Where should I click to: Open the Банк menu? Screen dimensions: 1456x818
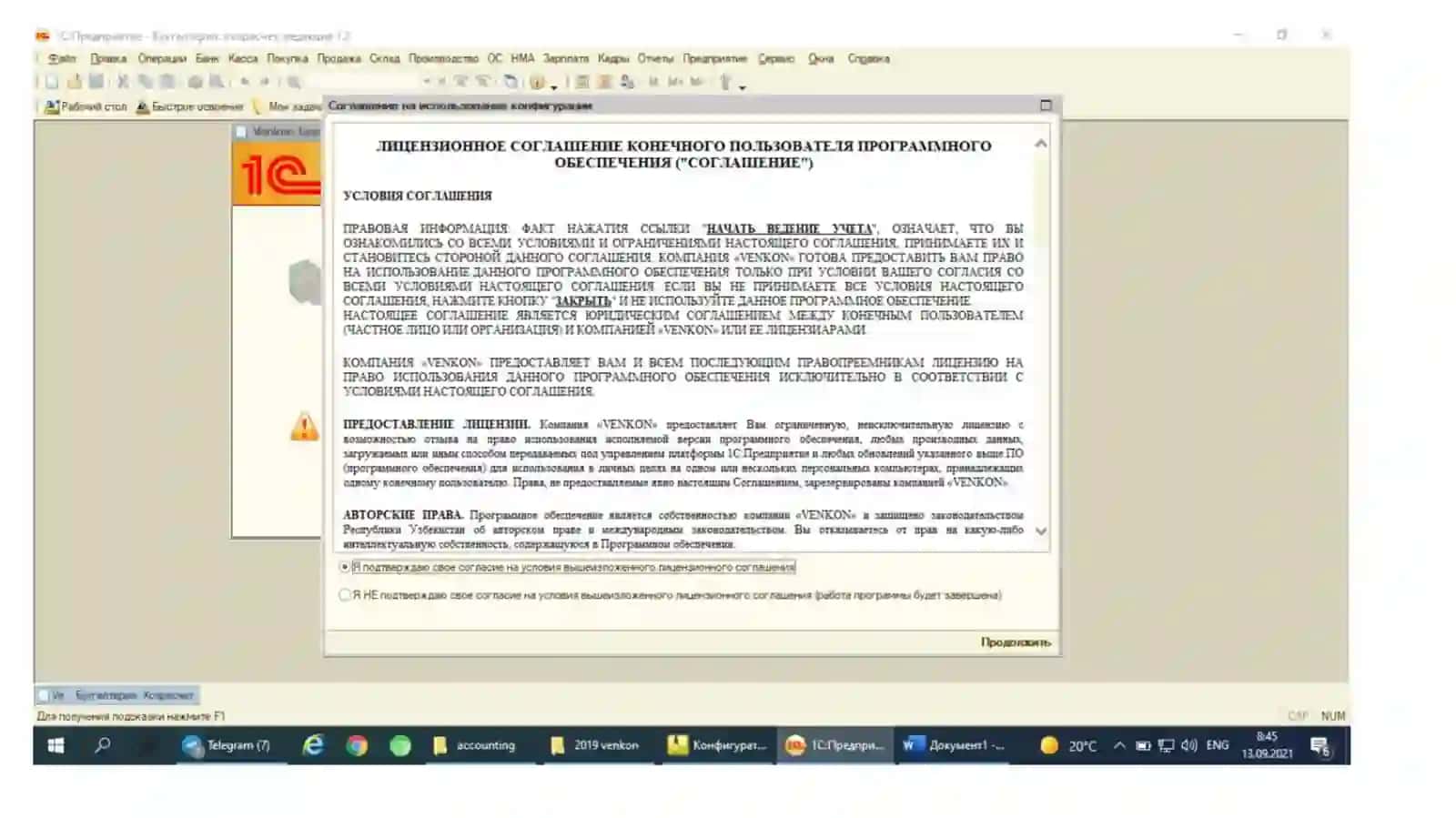point(207,58)
